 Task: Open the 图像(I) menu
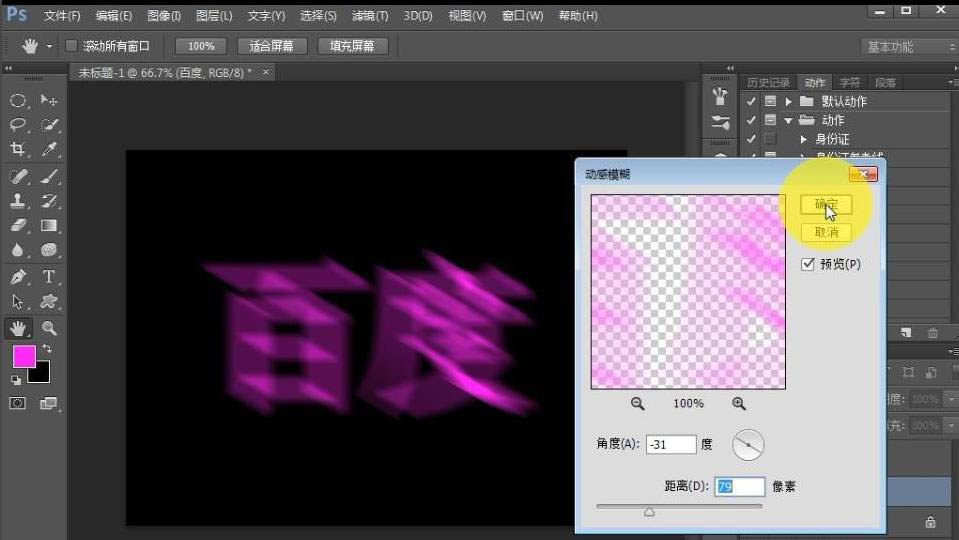[164, 16]
